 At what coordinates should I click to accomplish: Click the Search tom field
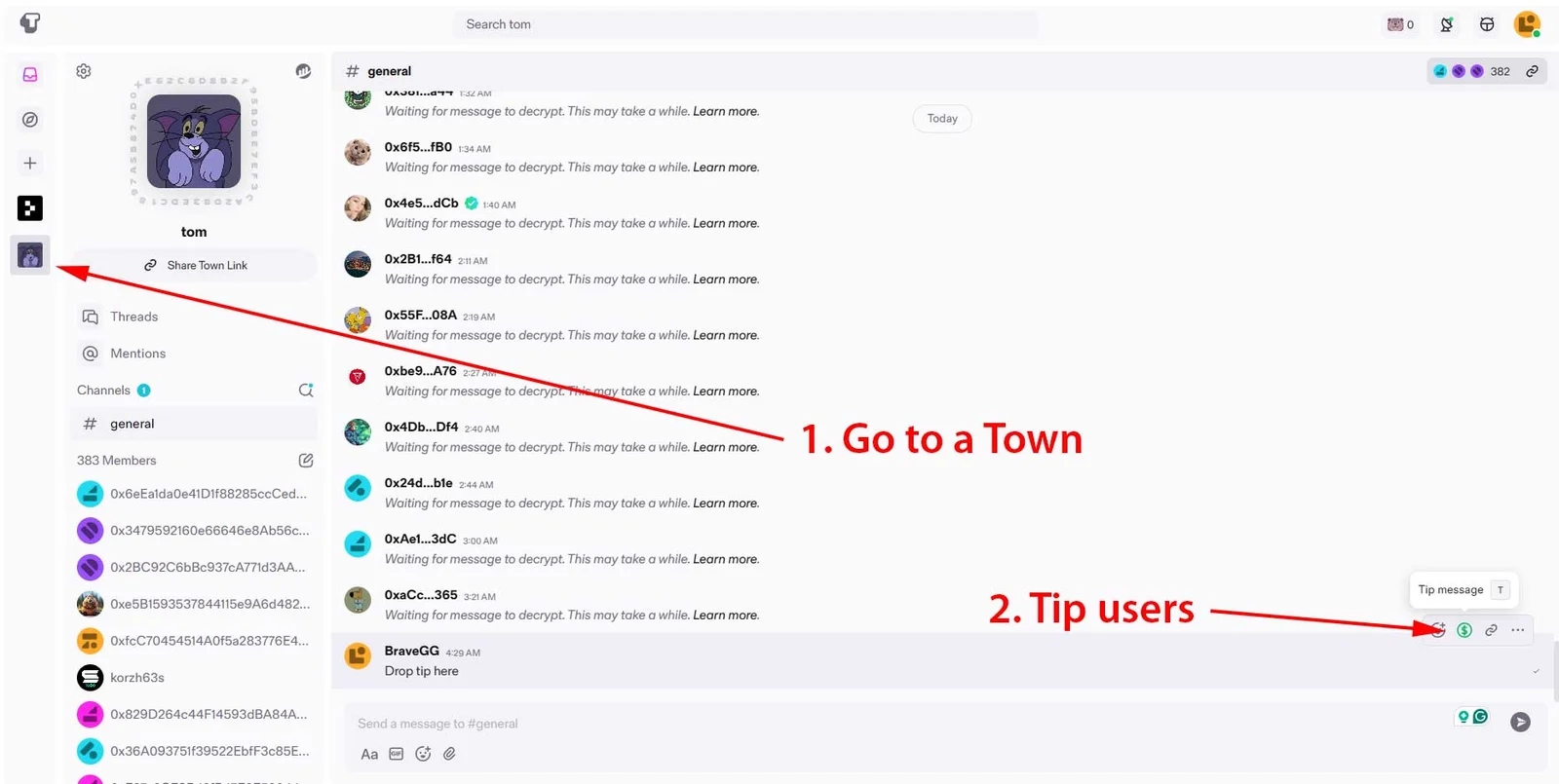[745, 24]
